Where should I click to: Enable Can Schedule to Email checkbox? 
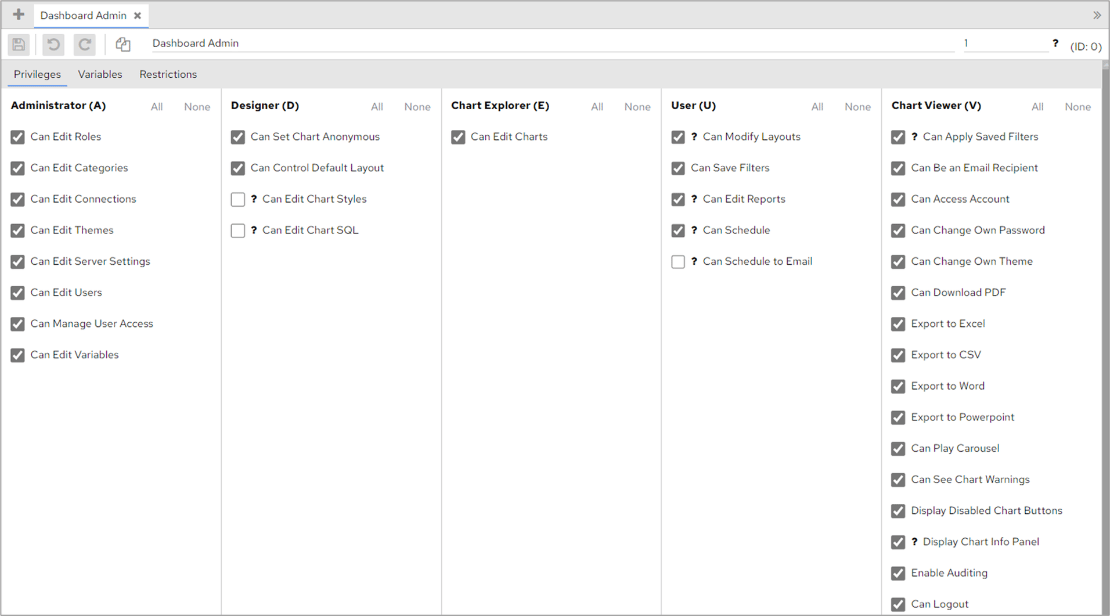(678, 262)
